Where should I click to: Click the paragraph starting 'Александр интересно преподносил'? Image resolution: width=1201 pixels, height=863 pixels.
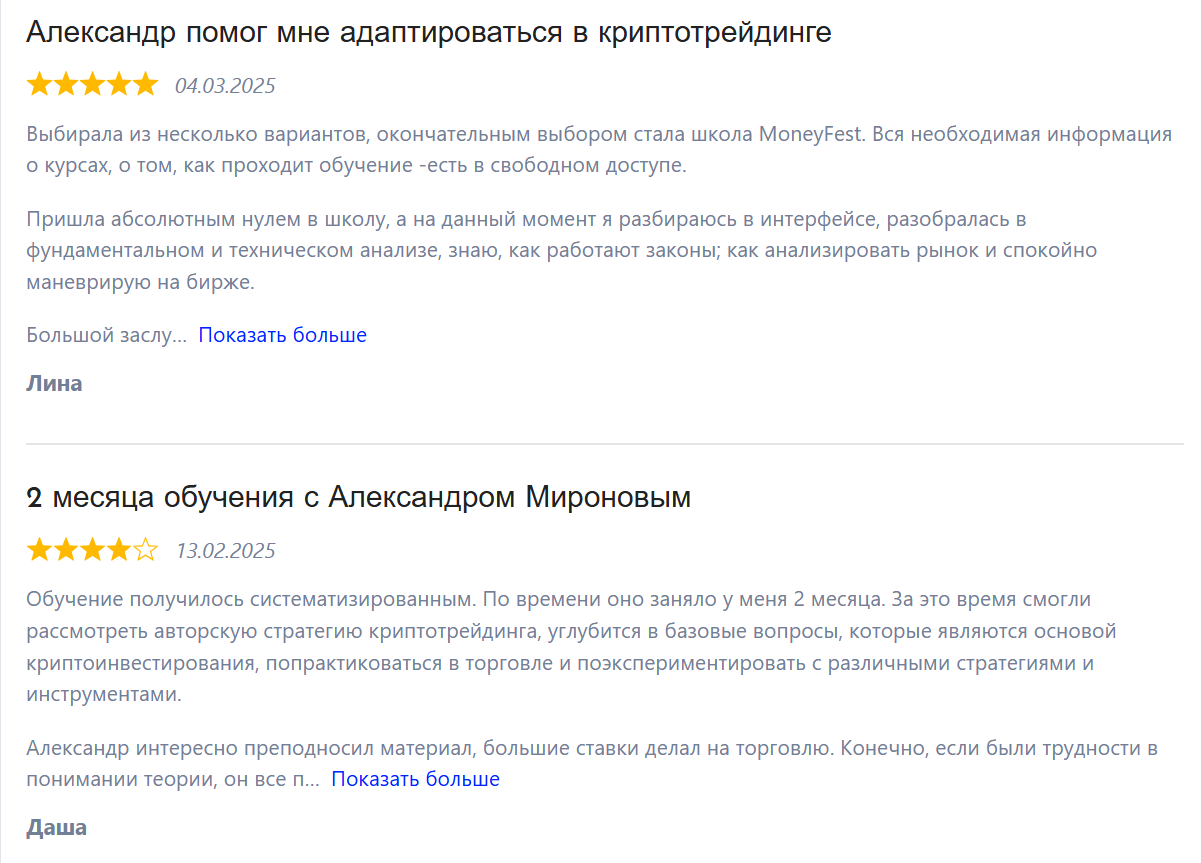point(592,764)
